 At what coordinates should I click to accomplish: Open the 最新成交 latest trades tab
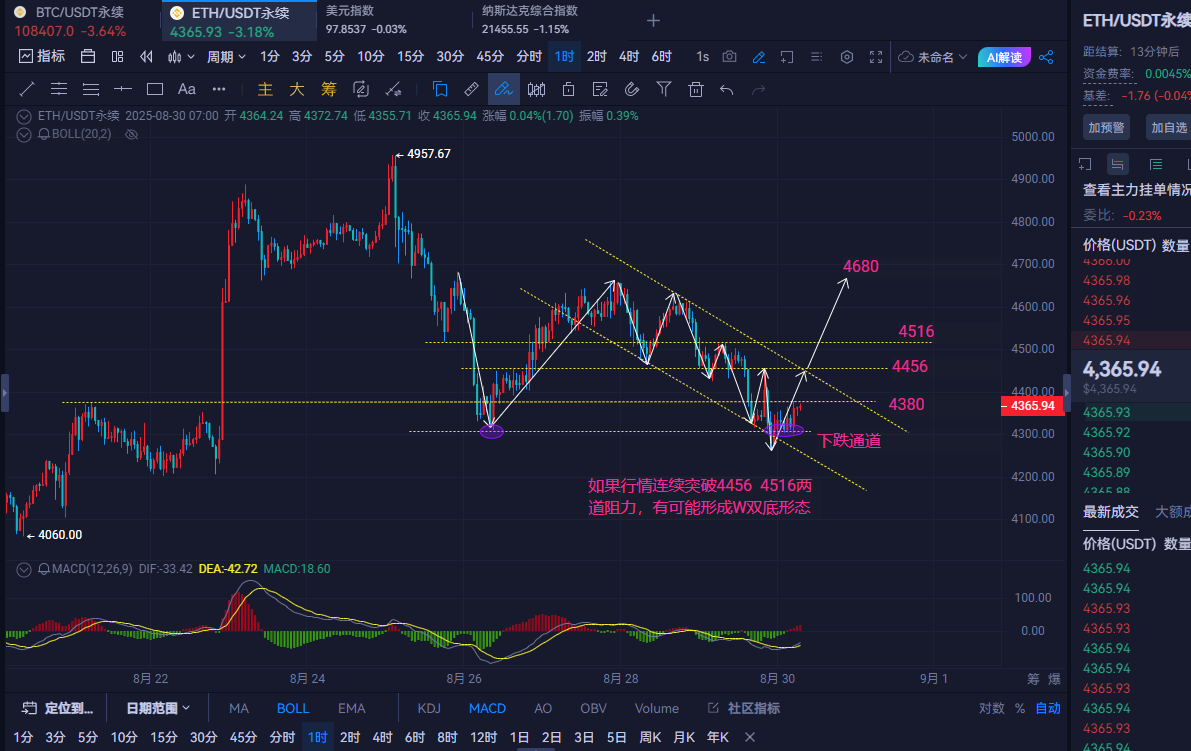1110,512
